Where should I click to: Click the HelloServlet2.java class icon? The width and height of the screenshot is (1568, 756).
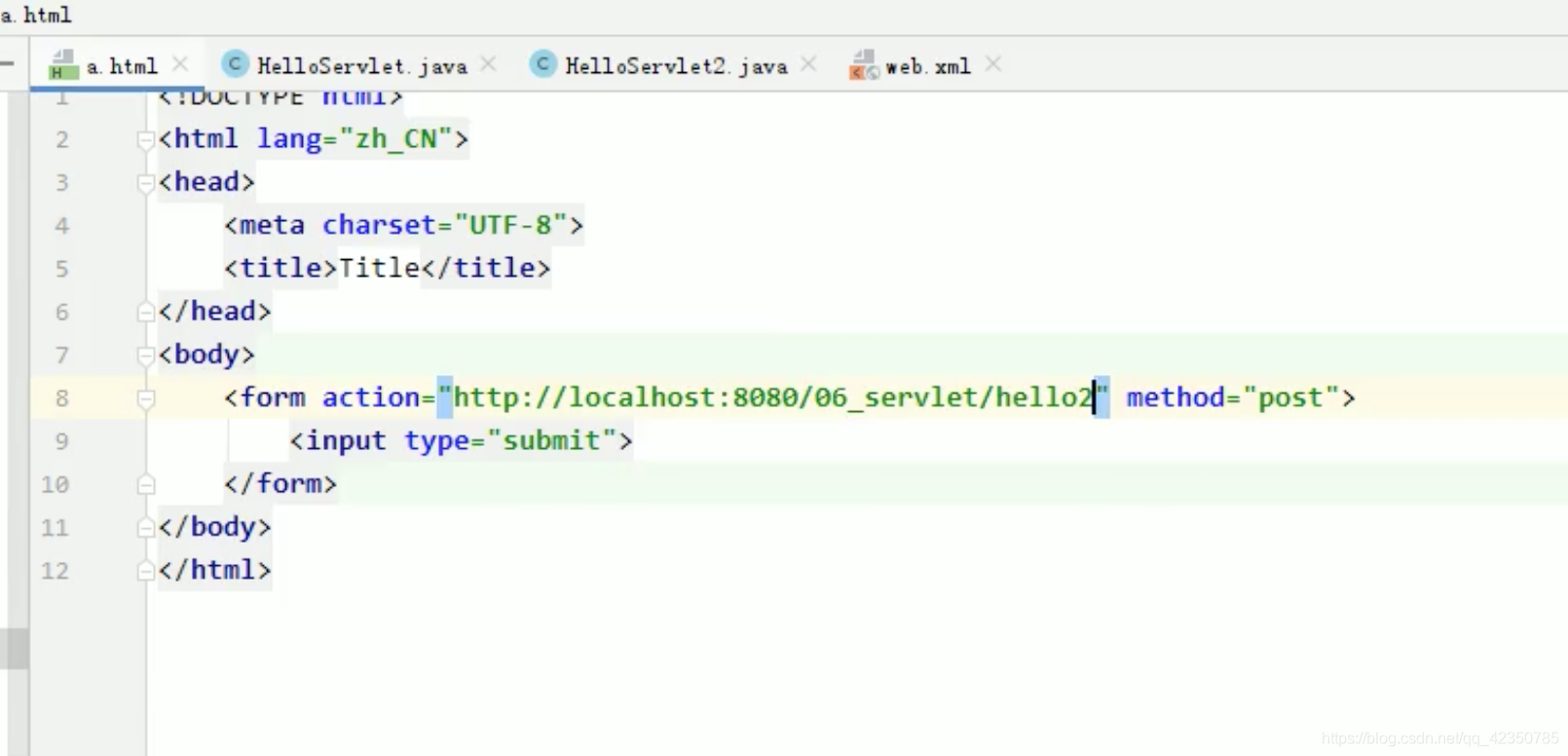point(542,64)
